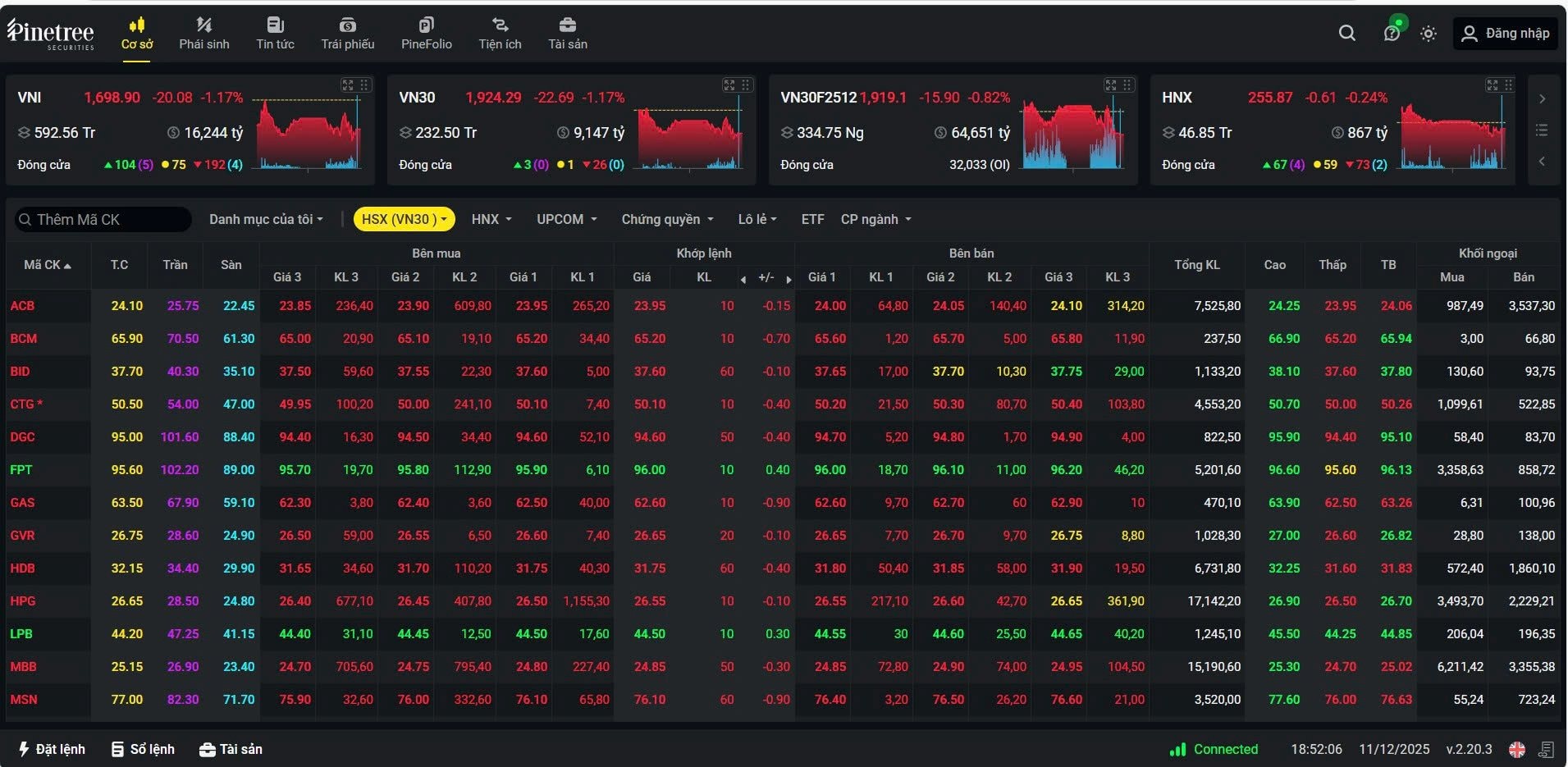Click the Pinetree Securities logo

[x=51, y=34]
